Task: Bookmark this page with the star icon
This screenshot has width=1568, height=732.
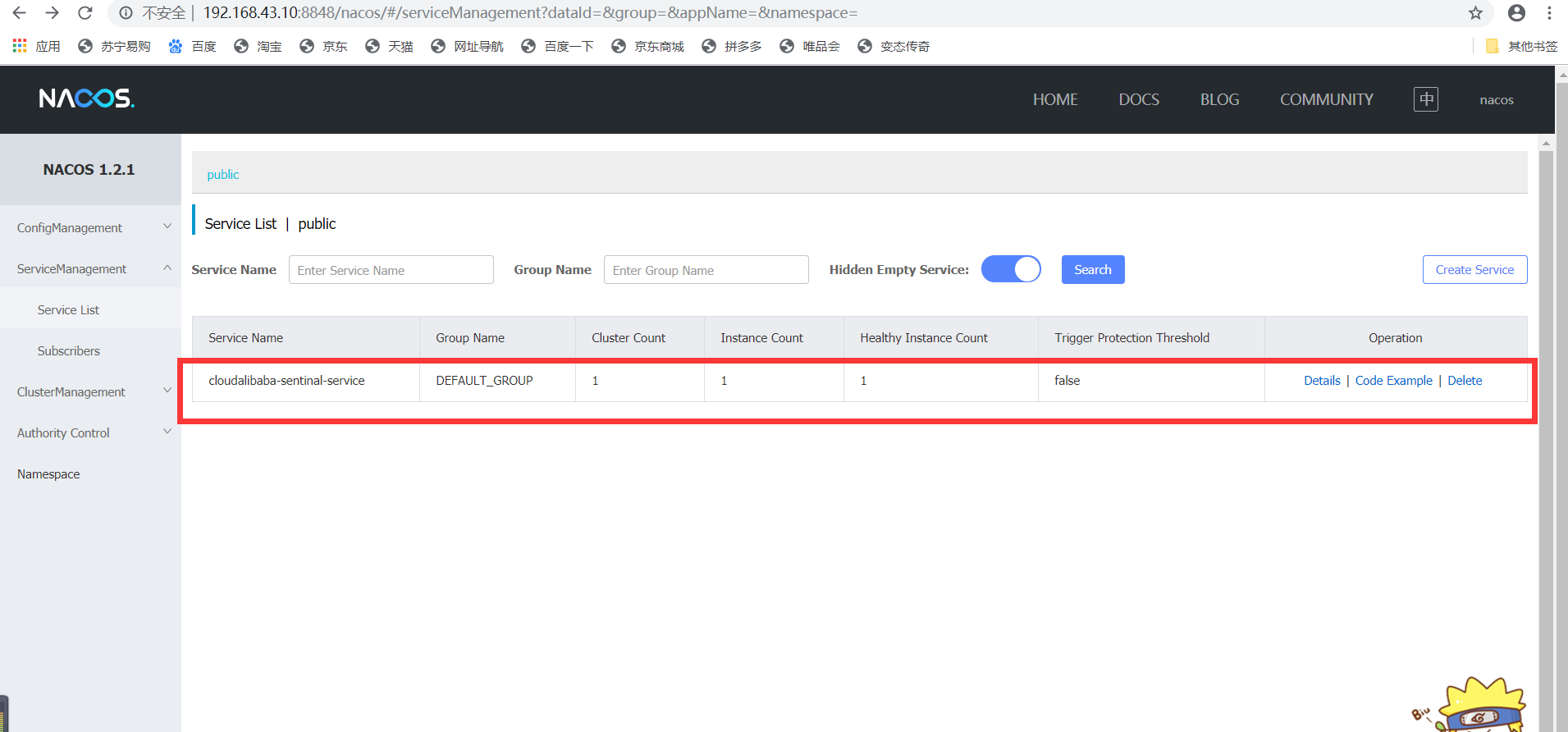Action: 1475,13
